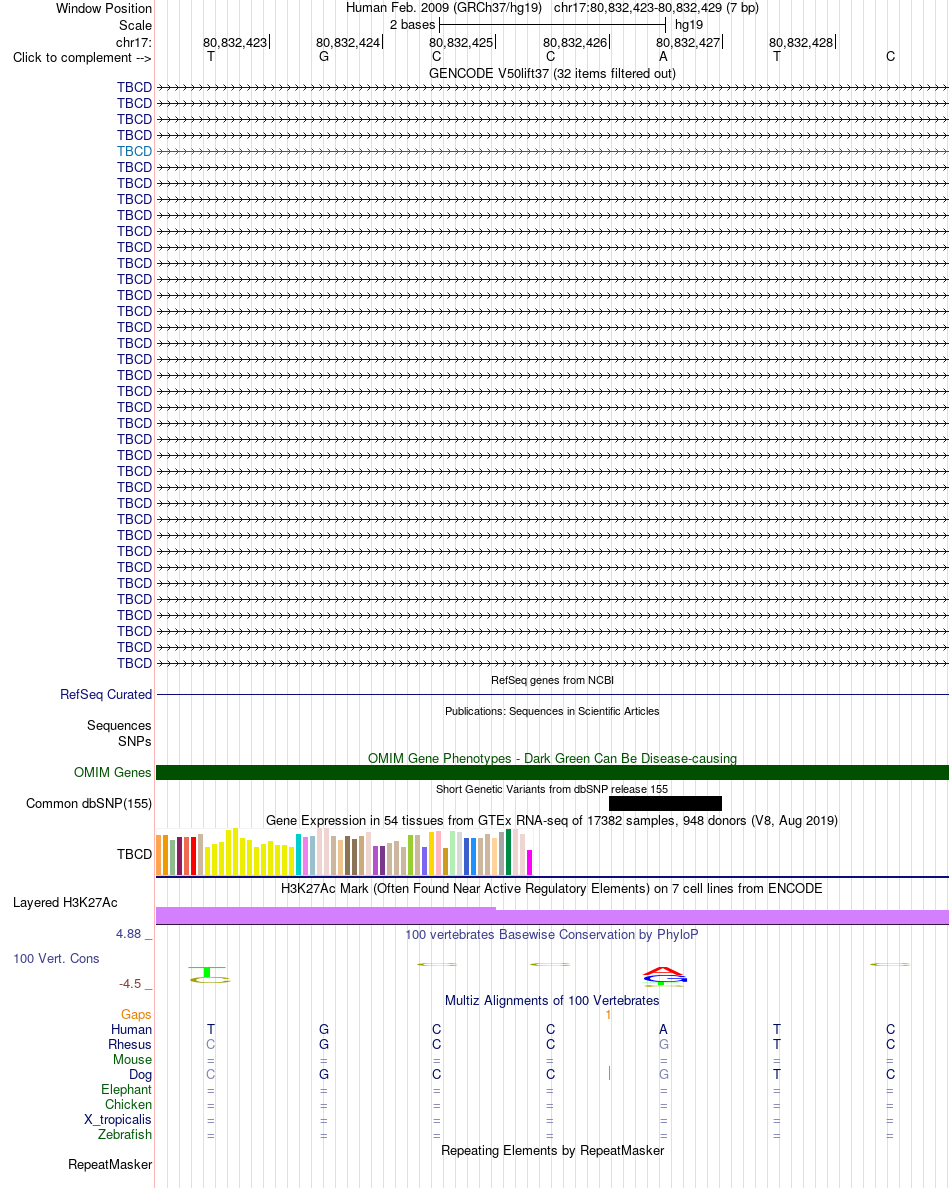Select the light-blue highlighted TBCD transcript label
This screenshot has width=950, height=1188.
(134, 152)
